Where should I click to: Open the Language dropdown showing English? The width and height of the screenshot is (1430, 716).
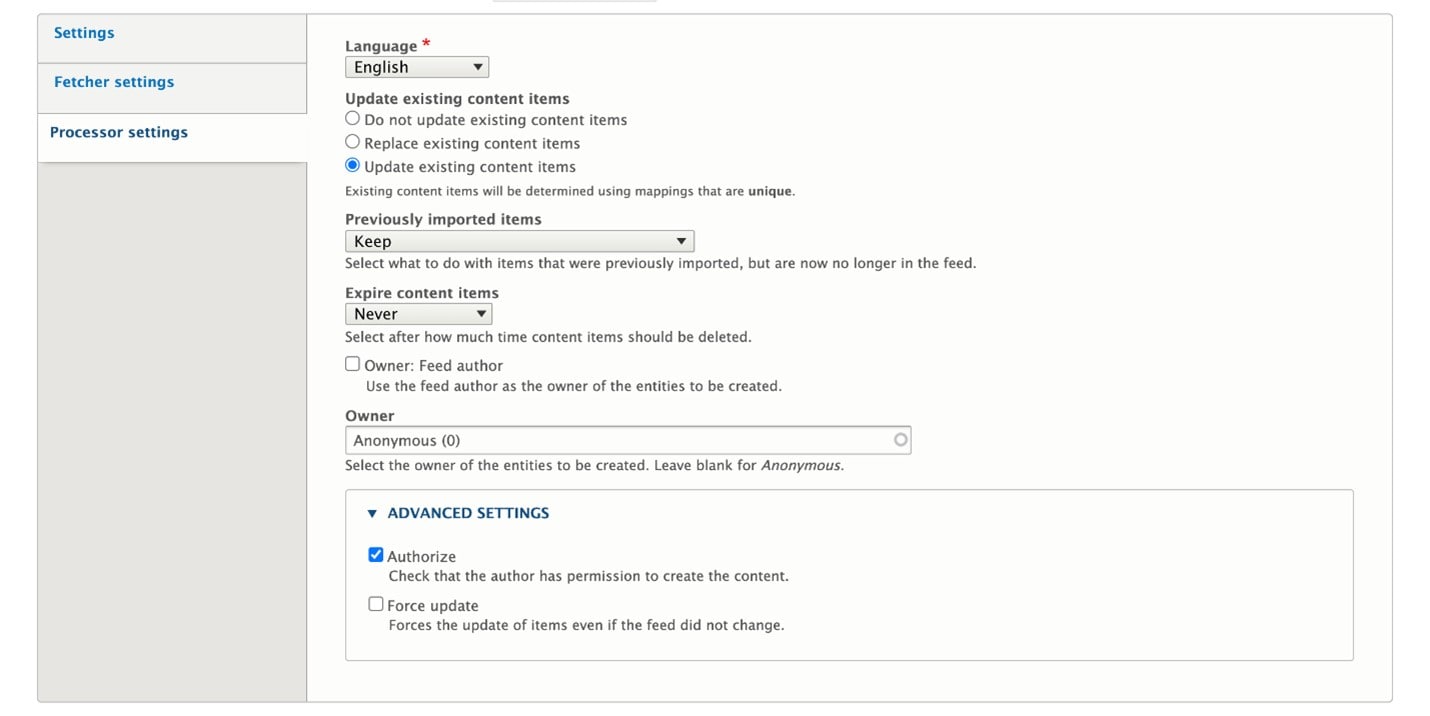pyautogui.click(x=416, y=67)
